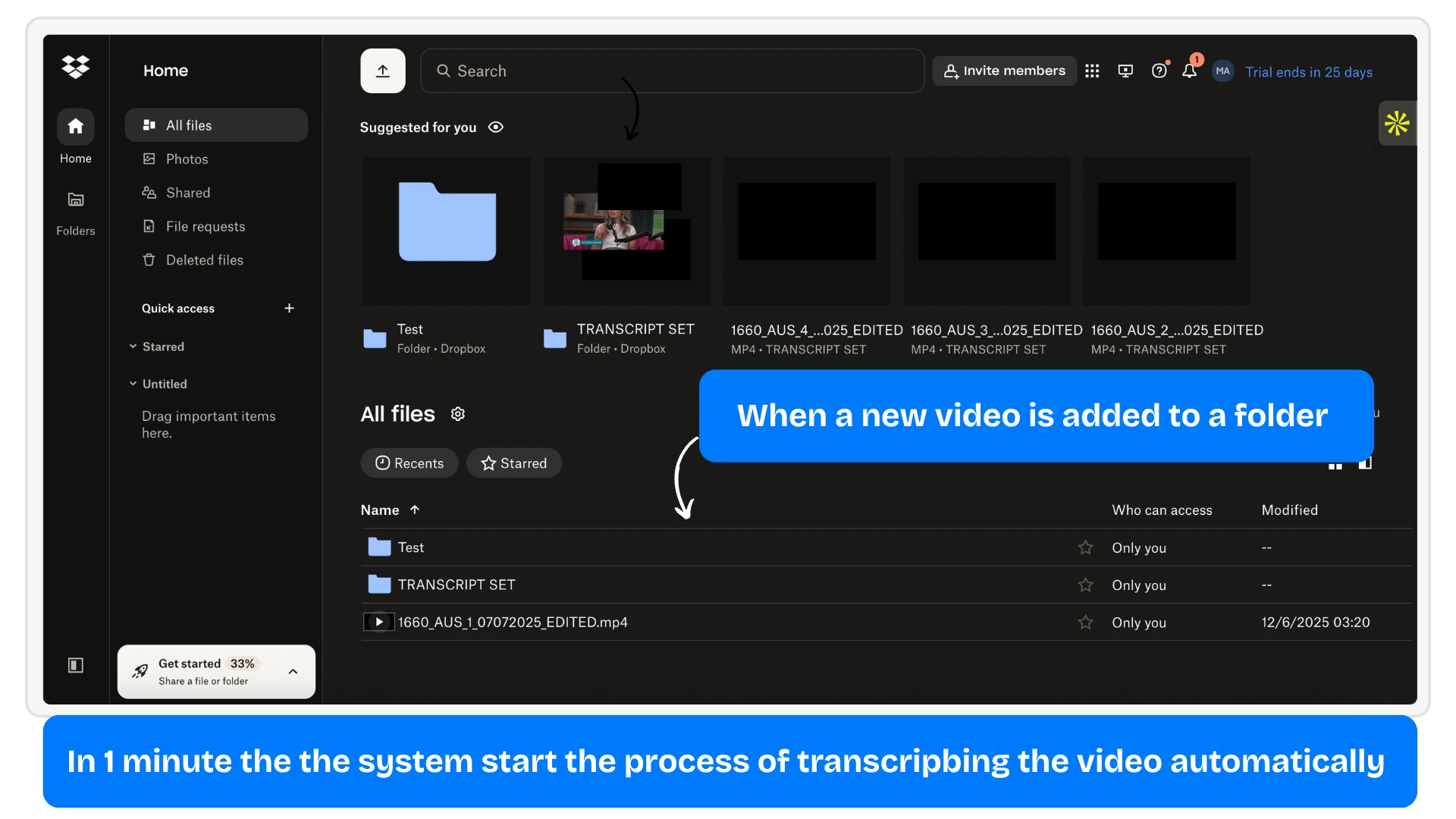This screenshot has height=819, width=1456.
Task: Click the screen monitor icon in top bar
Action: click(1125, 71)
